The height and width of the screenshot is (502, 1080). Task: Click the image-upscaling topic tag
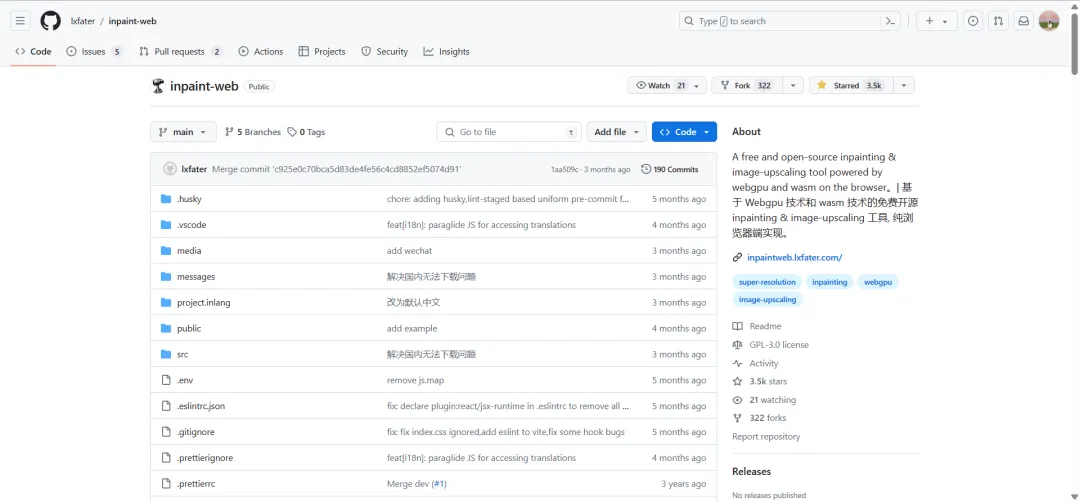coord(767,300)
